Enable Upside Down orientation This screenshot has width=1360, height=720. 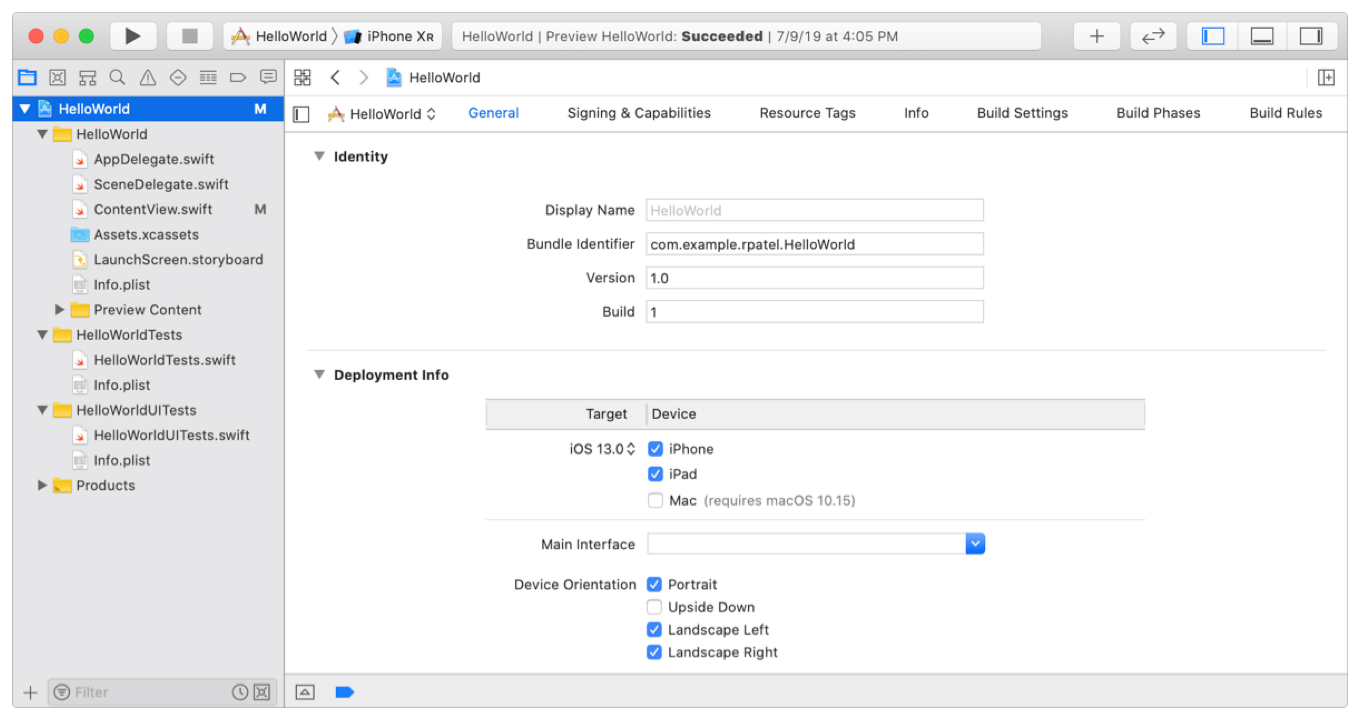[654, 607]
